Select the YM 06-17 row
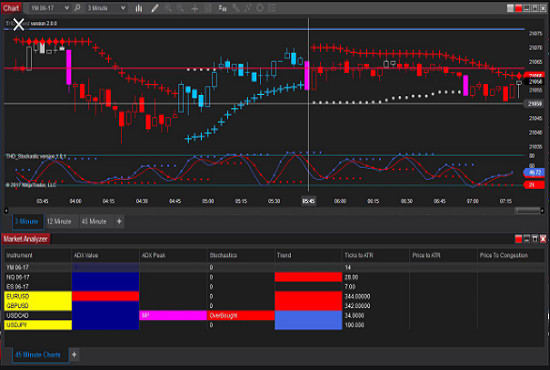The height and width of the screenshot is (370, 550). [x=275, y=267]
